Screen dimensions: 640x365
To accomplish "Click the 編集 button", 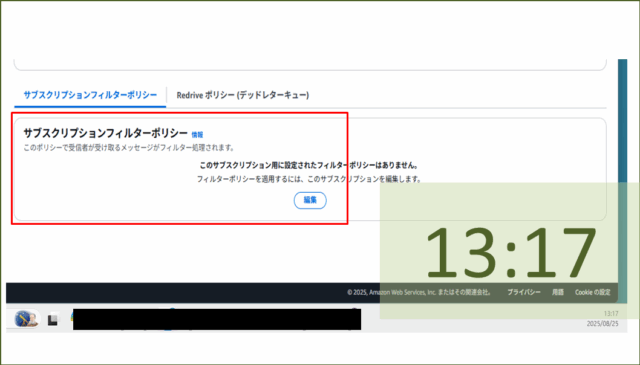I will 310,200.
